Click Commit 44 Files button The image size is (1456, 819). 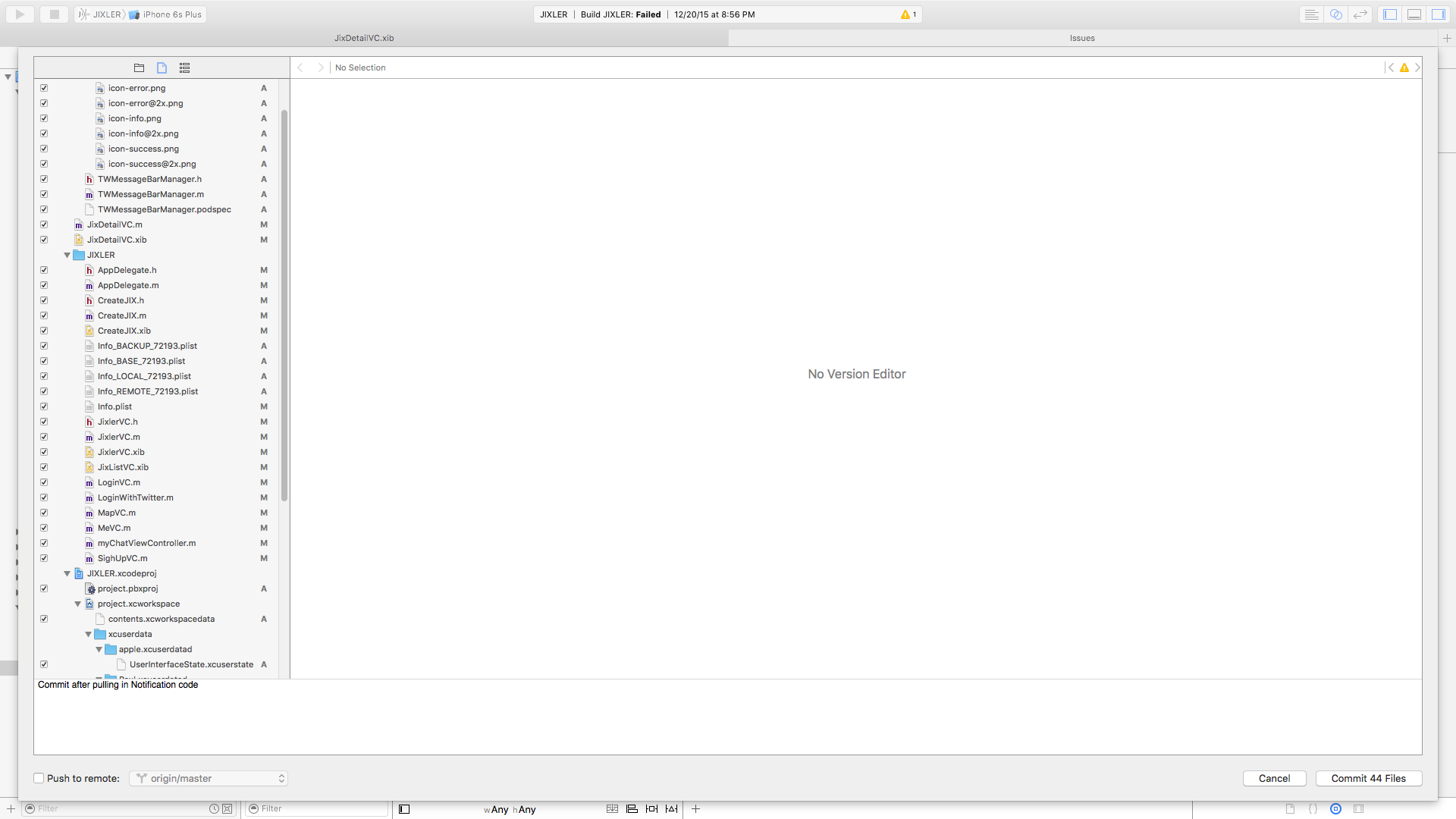click(x=1368, y=778)
